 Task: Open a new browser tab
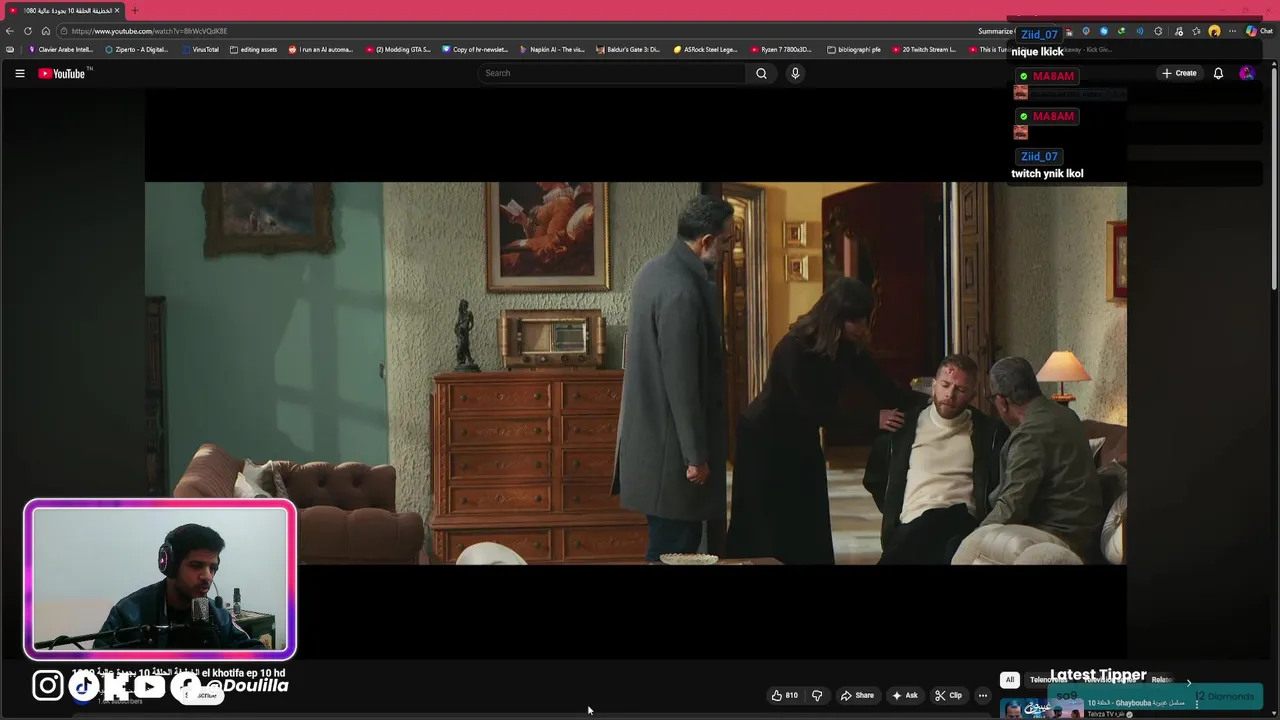click(134, 10)
